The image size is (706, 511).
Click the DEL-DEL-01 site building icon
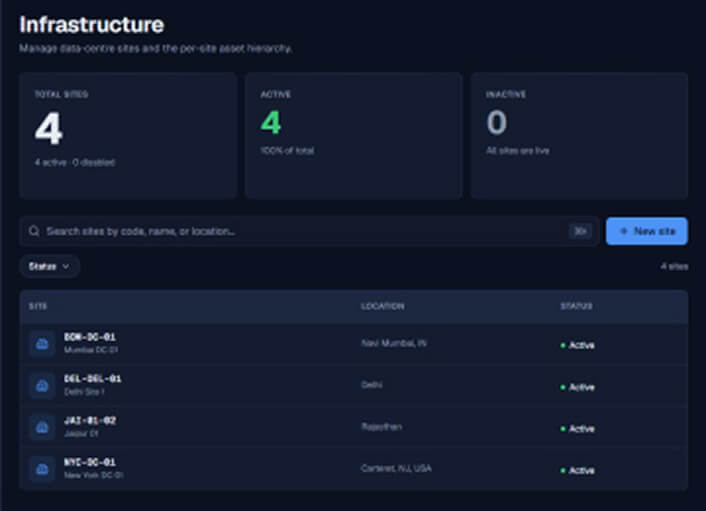(x=42, y=386)
